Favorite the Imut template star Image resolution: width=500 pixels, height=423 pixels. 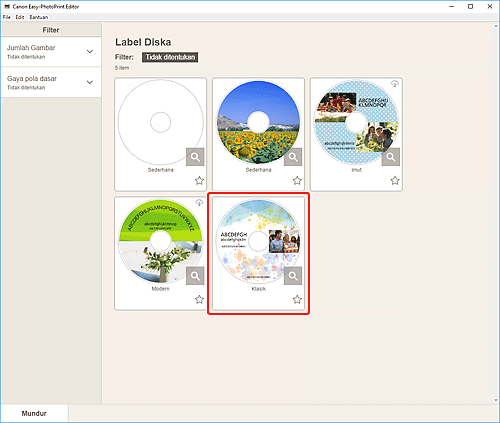tap(395, 181)
